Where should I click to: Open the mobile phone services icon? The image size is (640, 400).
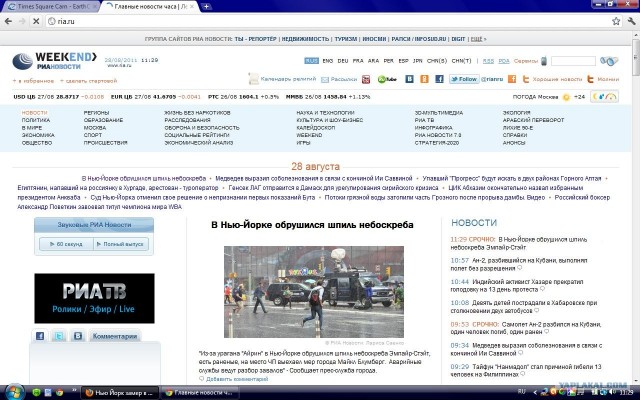[544, 61]
